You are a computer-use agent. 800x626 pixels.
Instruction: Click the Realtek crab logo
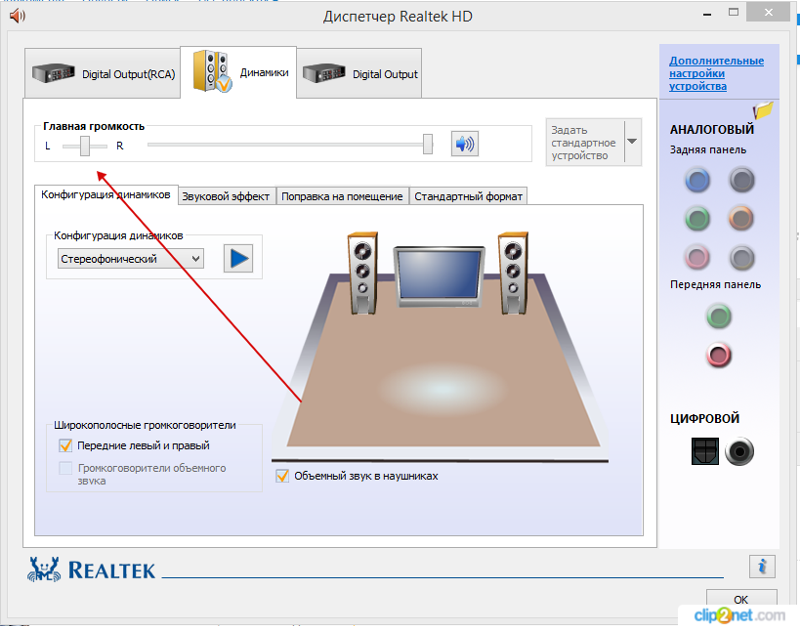point(44,569)
